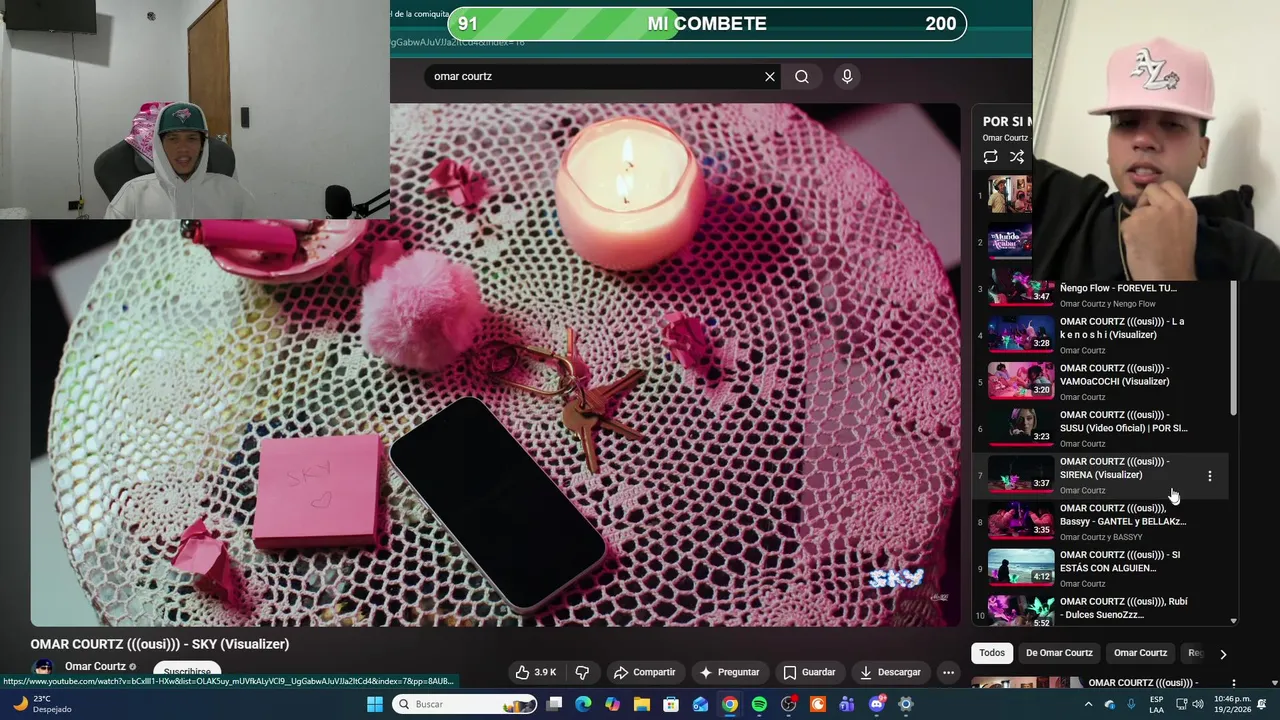Open Microsoft Store from taskbar
Viewport: 1280px width, 720px height.
671,704
